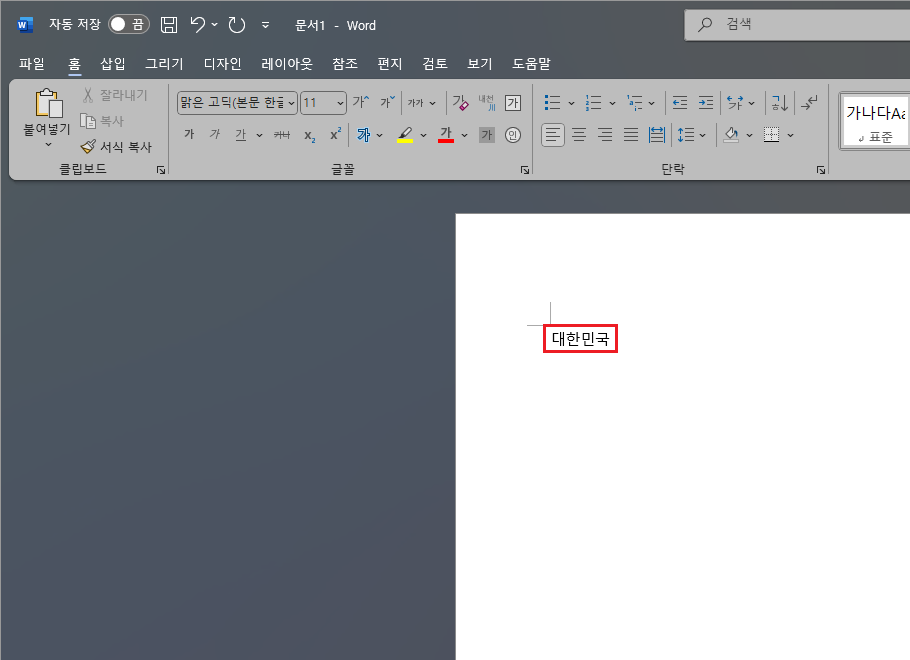This screenshot has height=660, width=910.
Task: Increase font size with 가^ icon
Action: coord(361,103)
